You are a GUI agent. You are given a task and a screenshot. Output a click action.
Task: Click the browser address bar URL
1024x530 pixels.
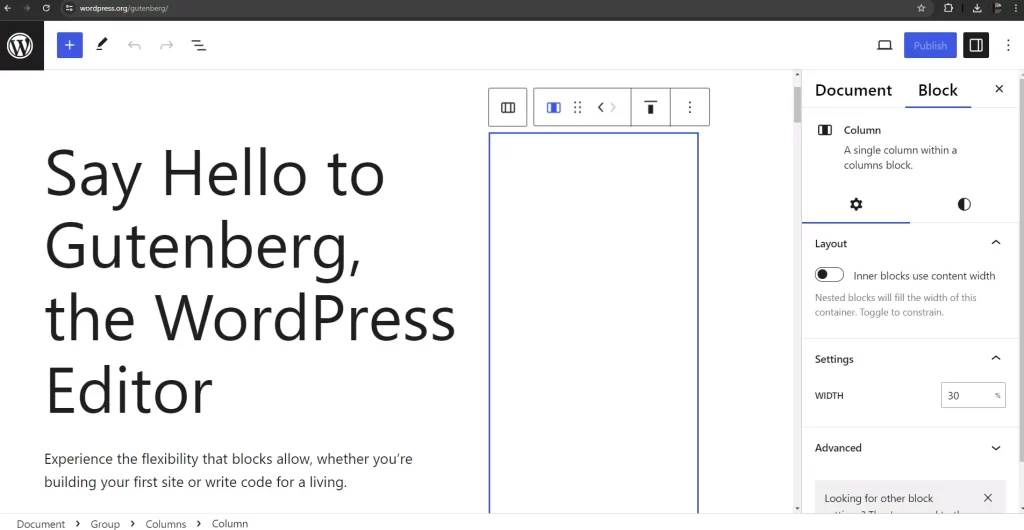coord(124,8)
